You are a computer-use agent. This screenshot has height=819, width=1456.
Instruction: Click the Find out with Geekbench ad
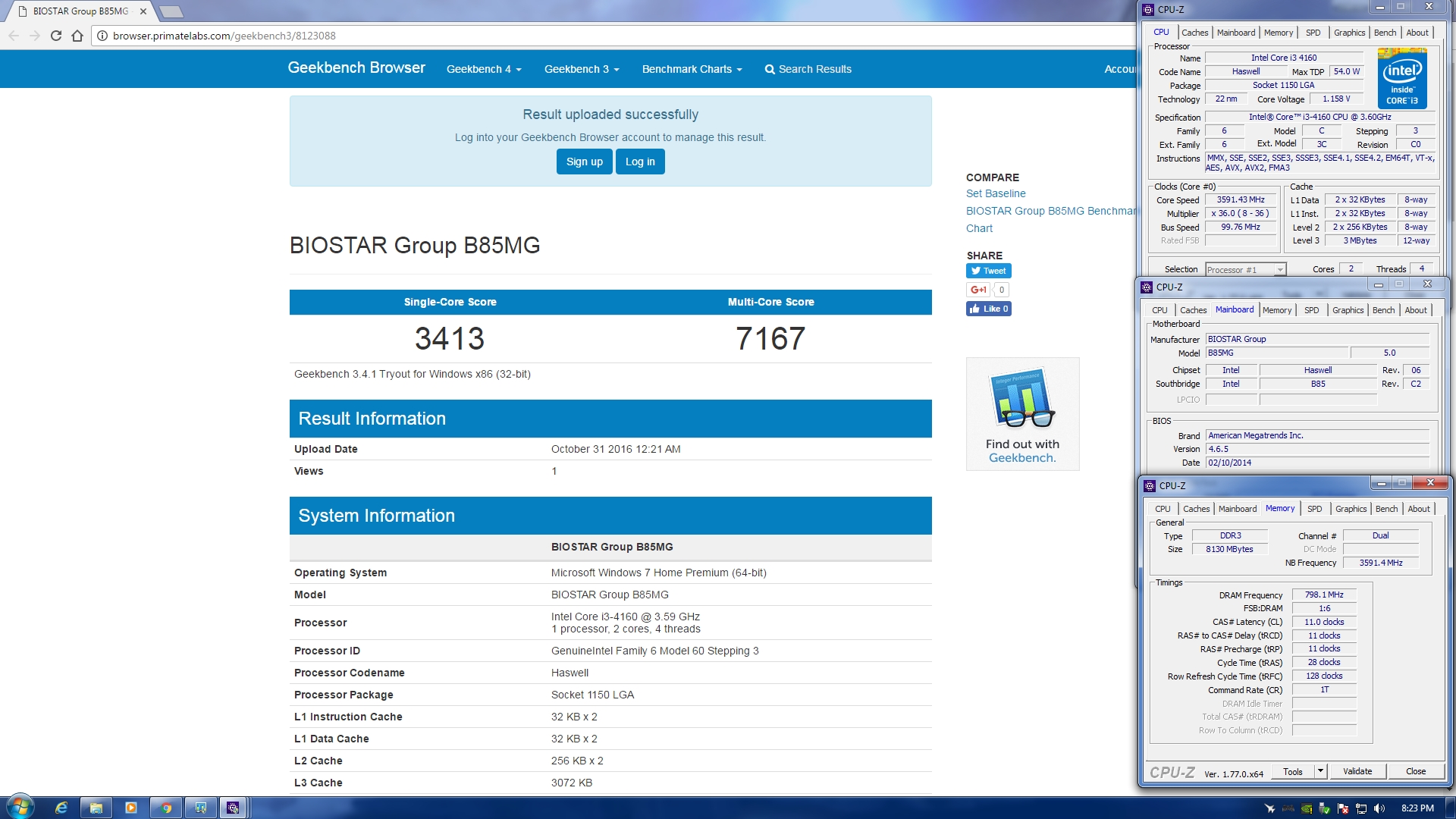pos(1022,414)
